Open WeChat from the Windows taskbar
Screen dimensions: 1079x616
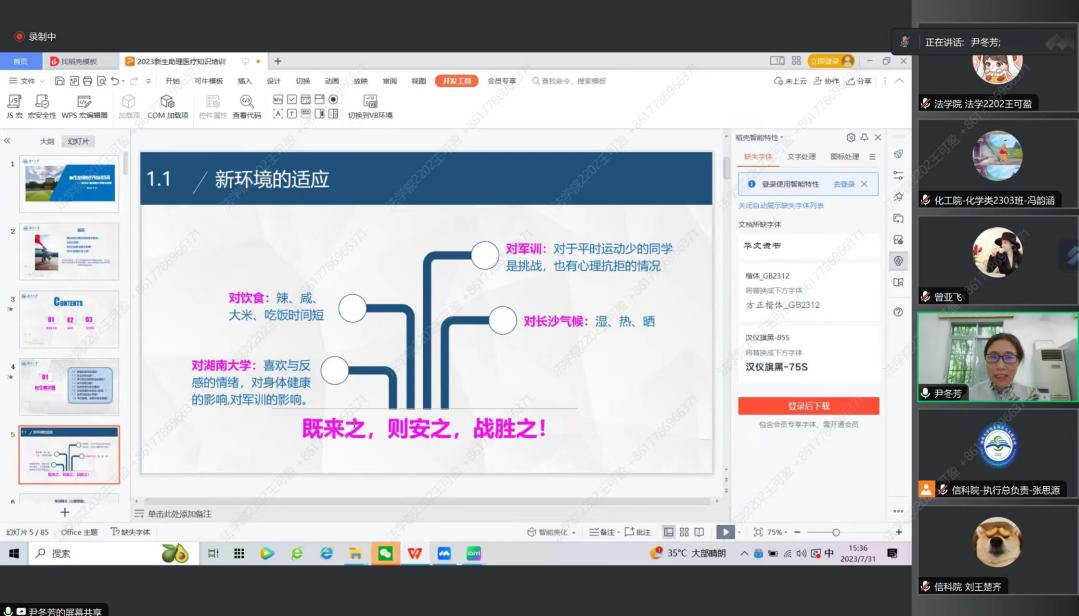(385, 553)
